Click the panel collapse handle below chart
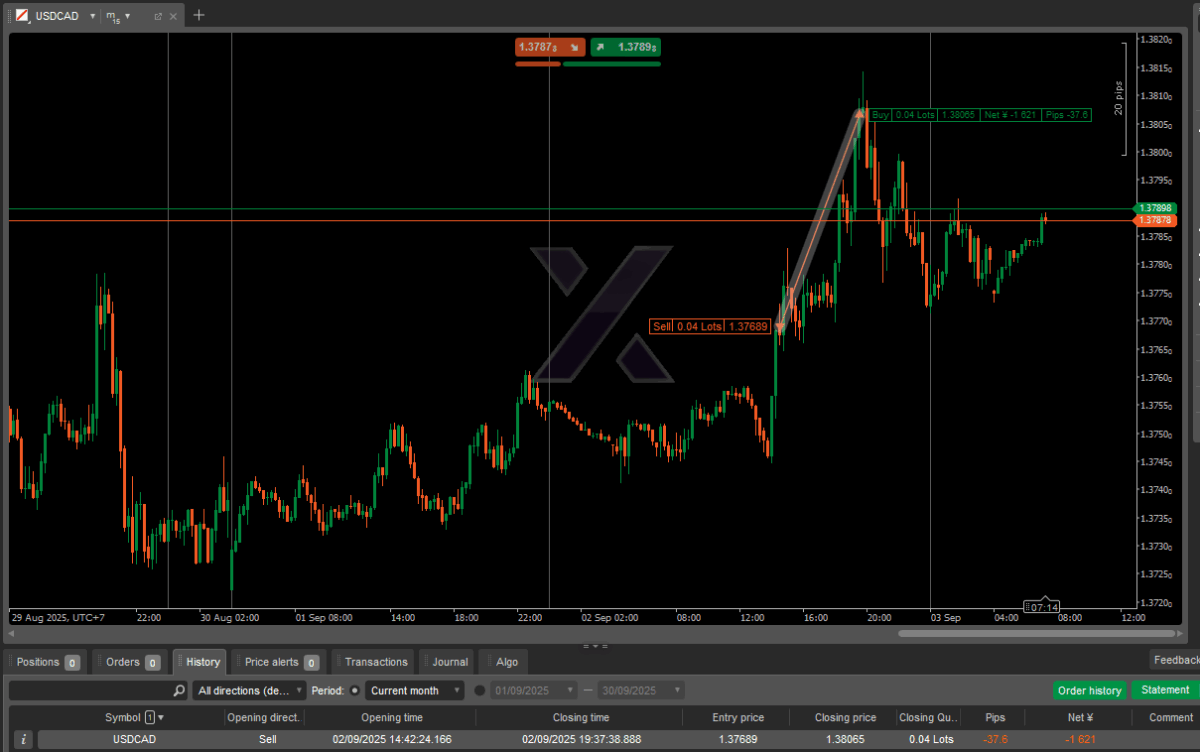This screenshot has height=752, width=1200. click(594, 646)
